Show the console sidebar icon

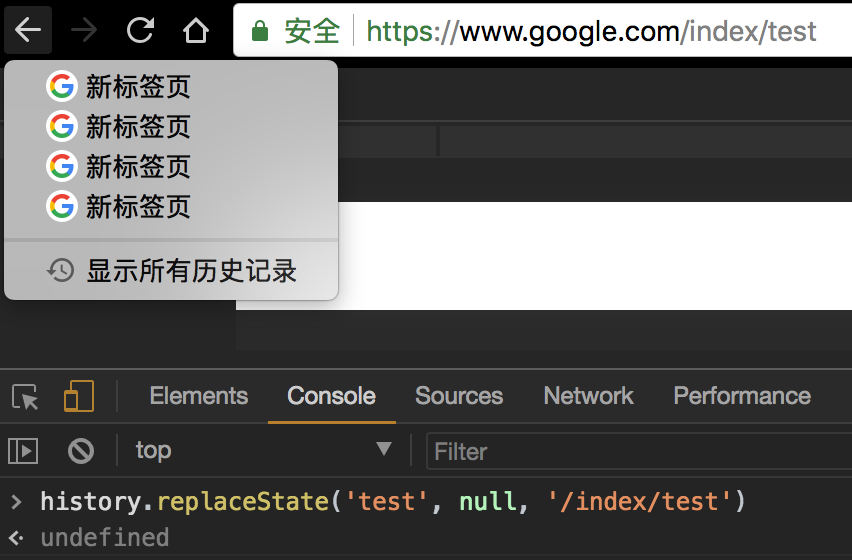coord(23,451)
